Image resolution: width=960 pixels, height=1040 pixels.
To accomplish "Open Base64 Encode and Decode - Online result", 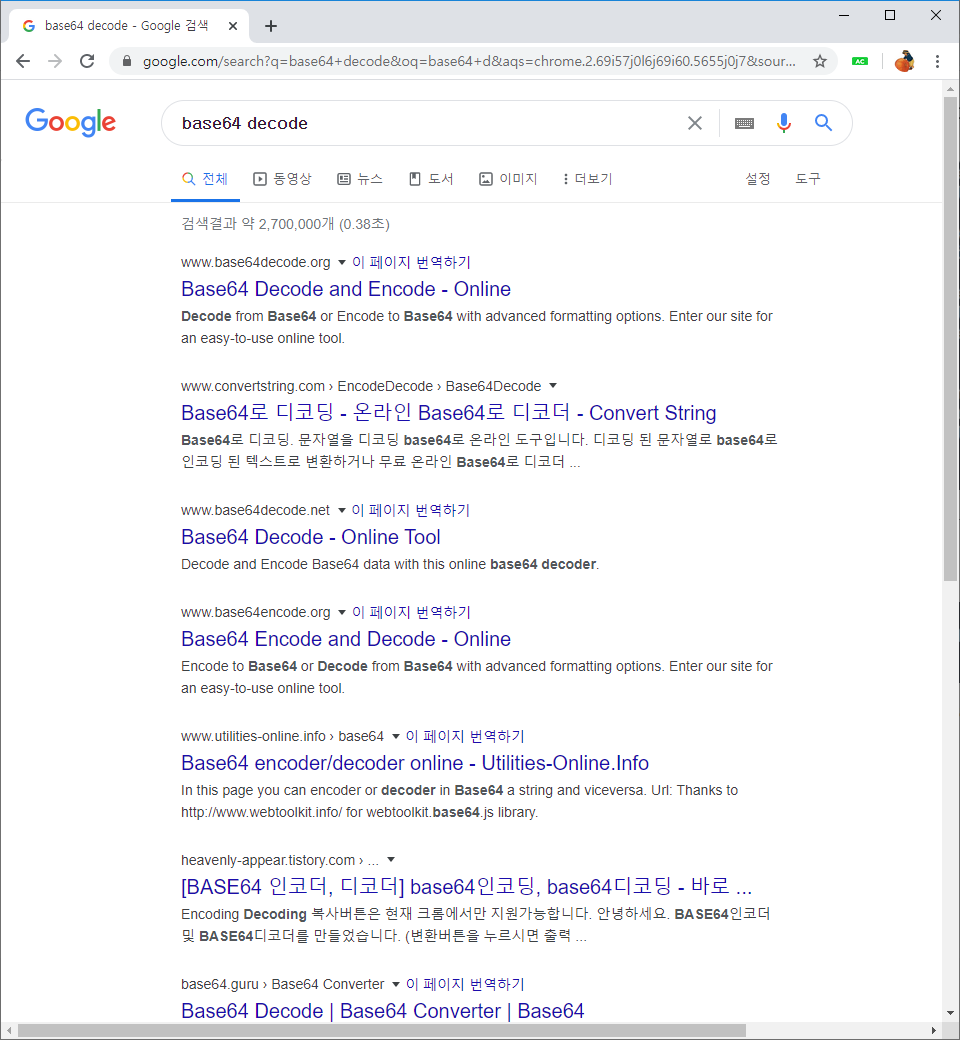I will tap(346, 639).
